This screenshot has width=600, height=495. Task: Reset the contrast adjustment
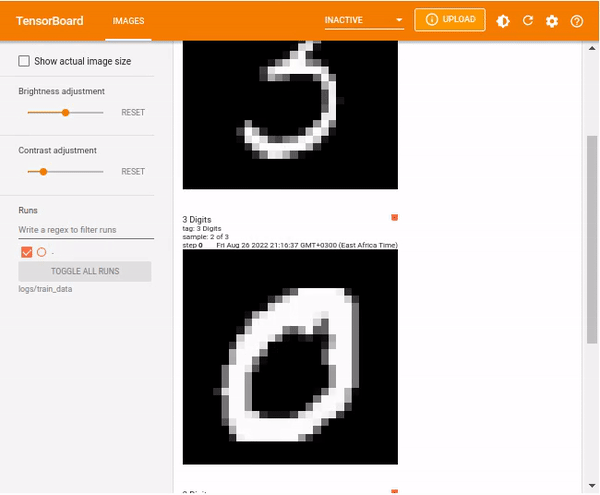tap(133, 171)
